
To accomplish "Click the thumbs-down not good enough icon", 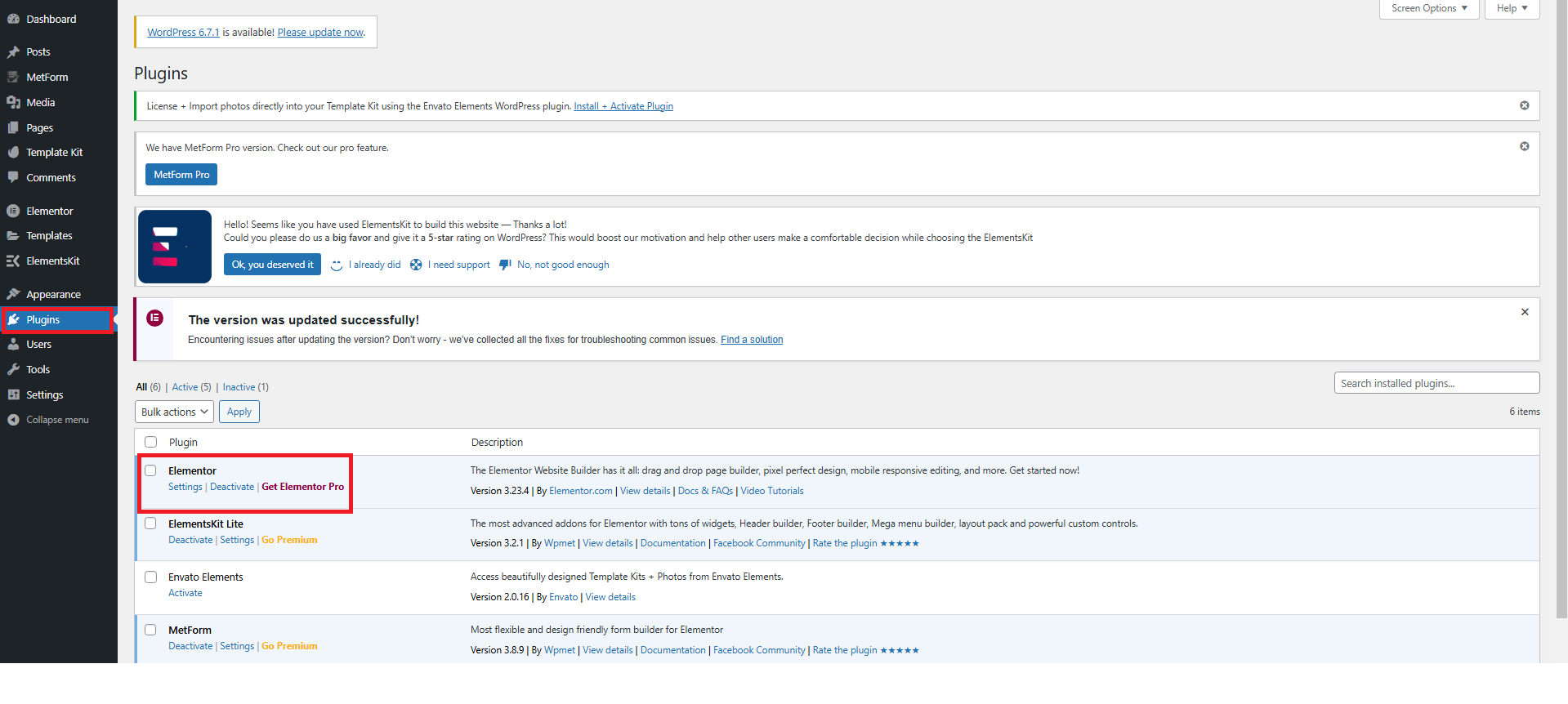I will 505,265.
